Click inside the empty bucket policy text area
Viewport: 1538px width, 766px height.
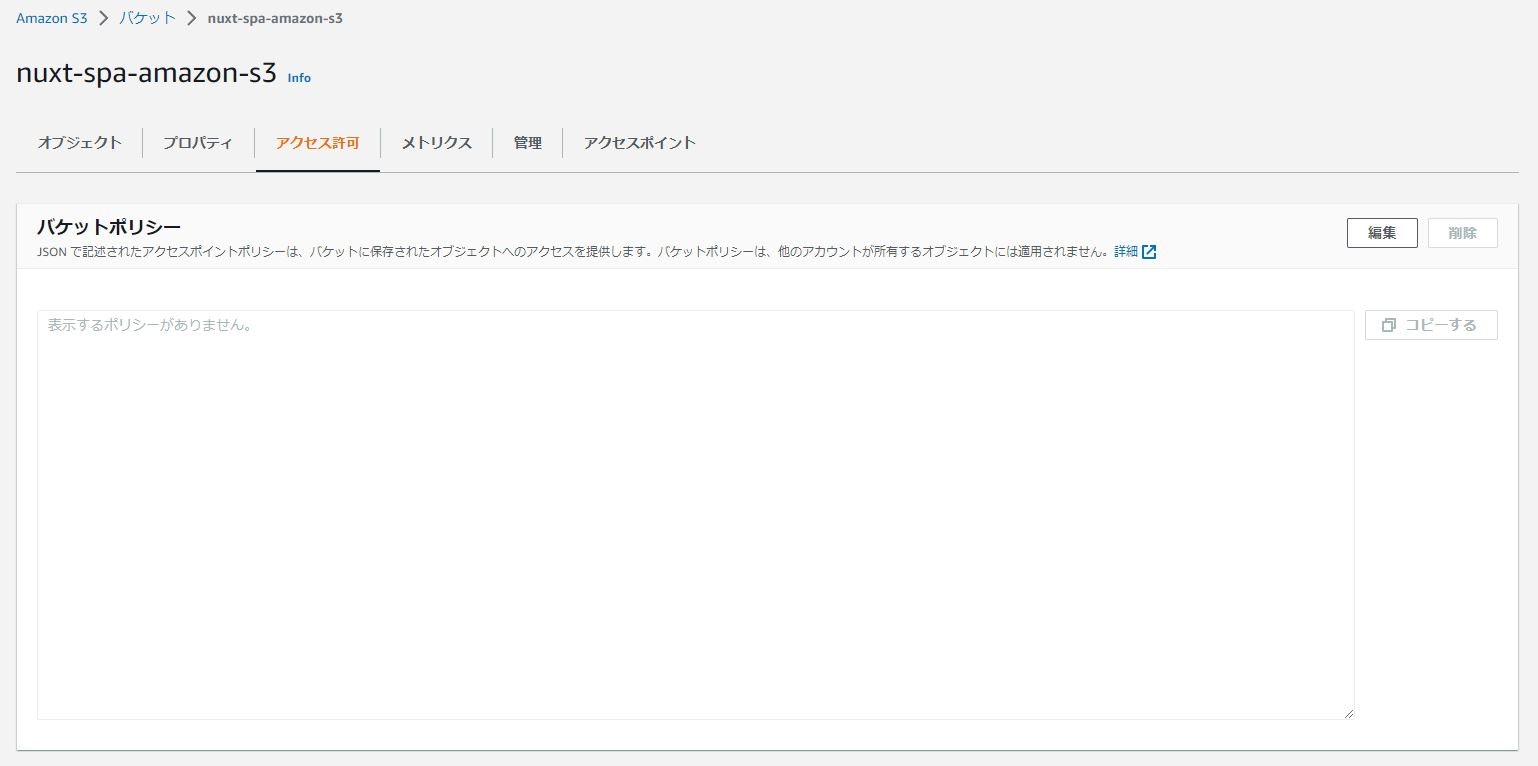click(x=695, y=500)
